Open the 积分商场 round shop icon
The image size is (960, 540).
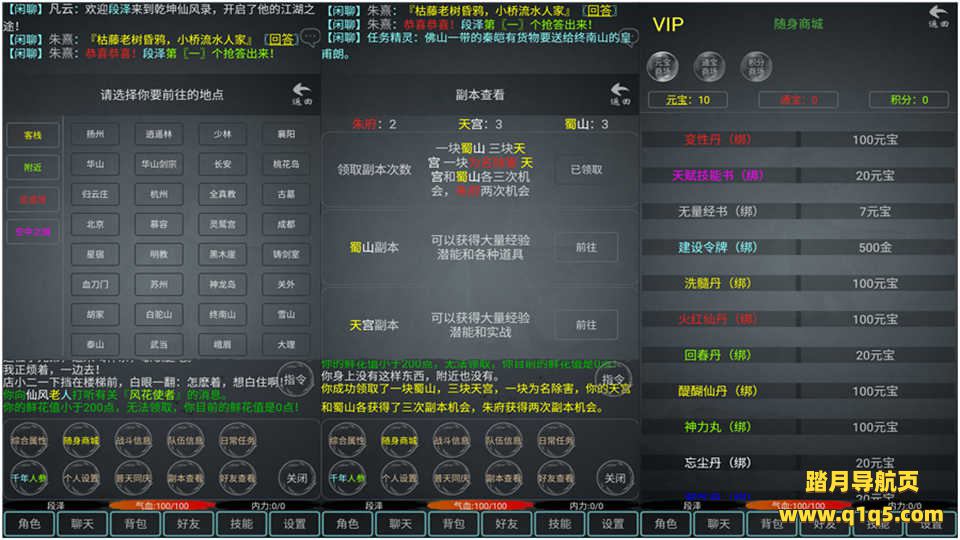click(x=756, y=66)
